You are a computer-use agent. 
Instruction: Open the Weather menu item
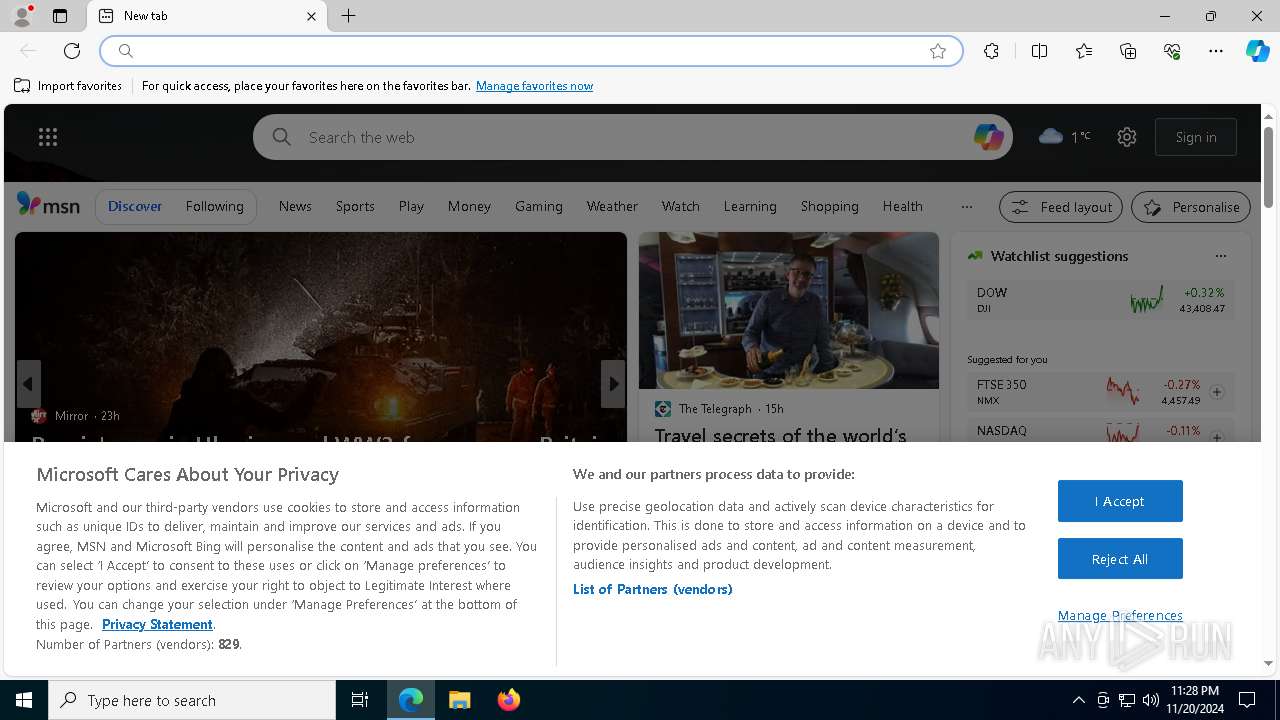point(612,206)
